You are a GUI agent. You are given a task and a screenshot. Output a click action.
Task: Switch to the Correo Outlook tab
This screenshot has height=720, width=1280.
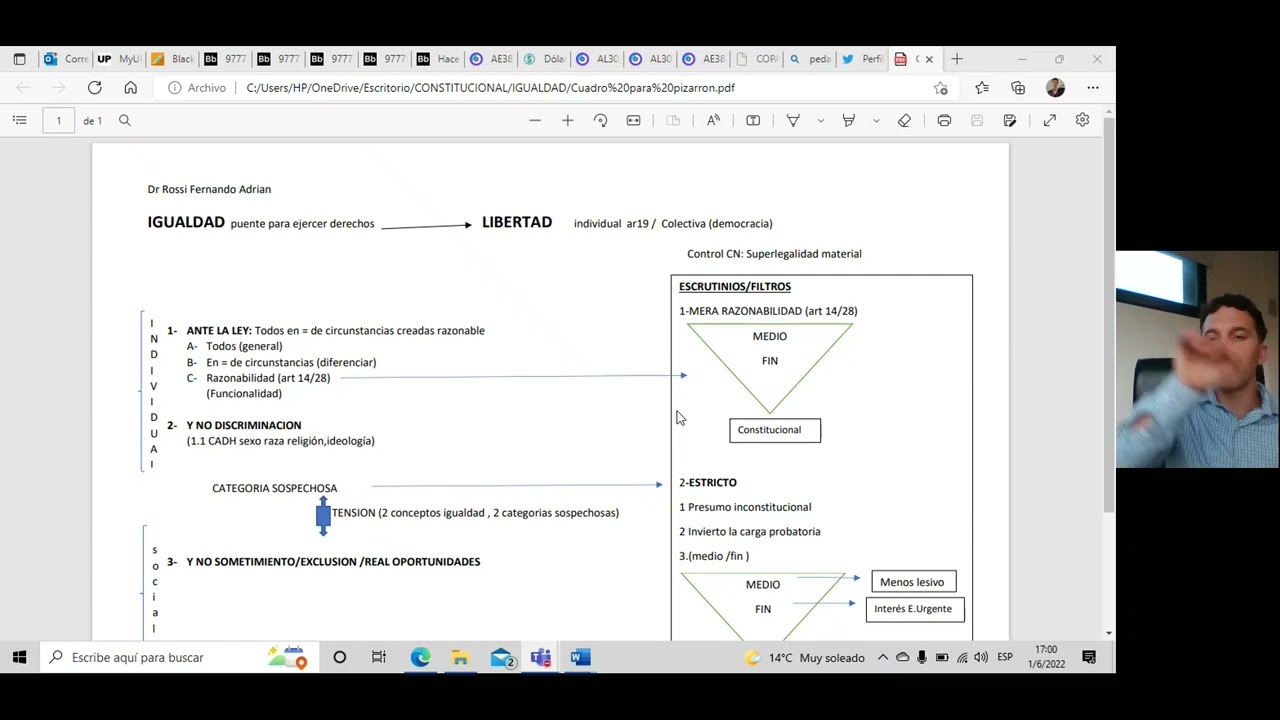[x=66, y=59]
